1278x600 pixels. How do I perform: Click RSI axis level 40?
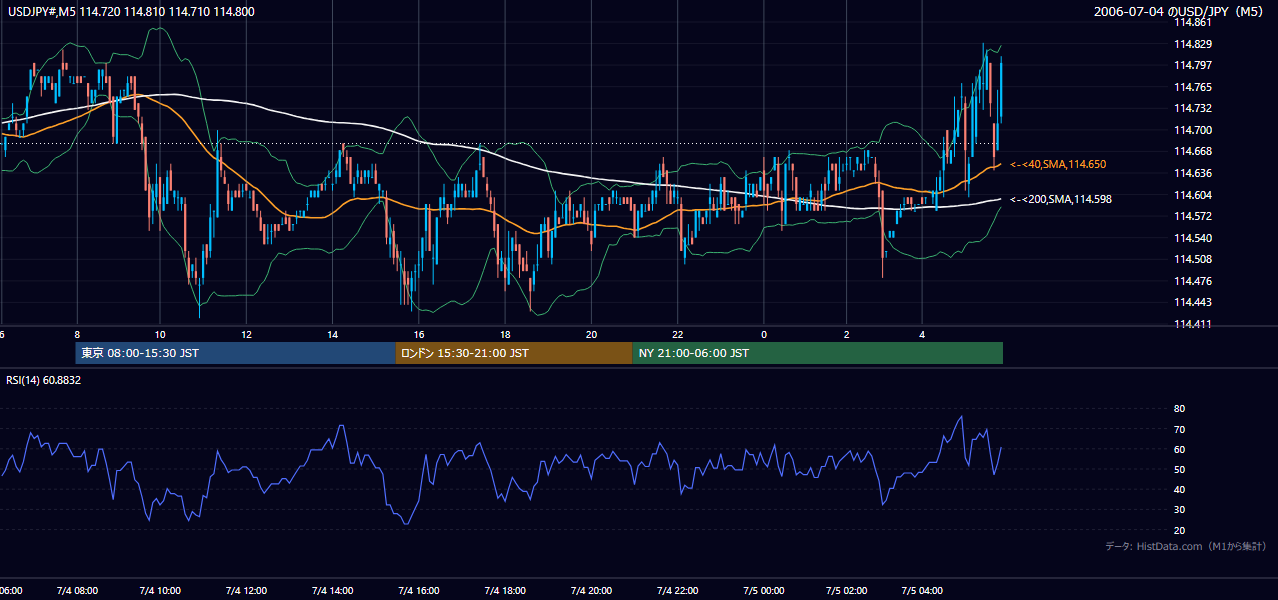pyautogui.click(x=1179, y=489)
